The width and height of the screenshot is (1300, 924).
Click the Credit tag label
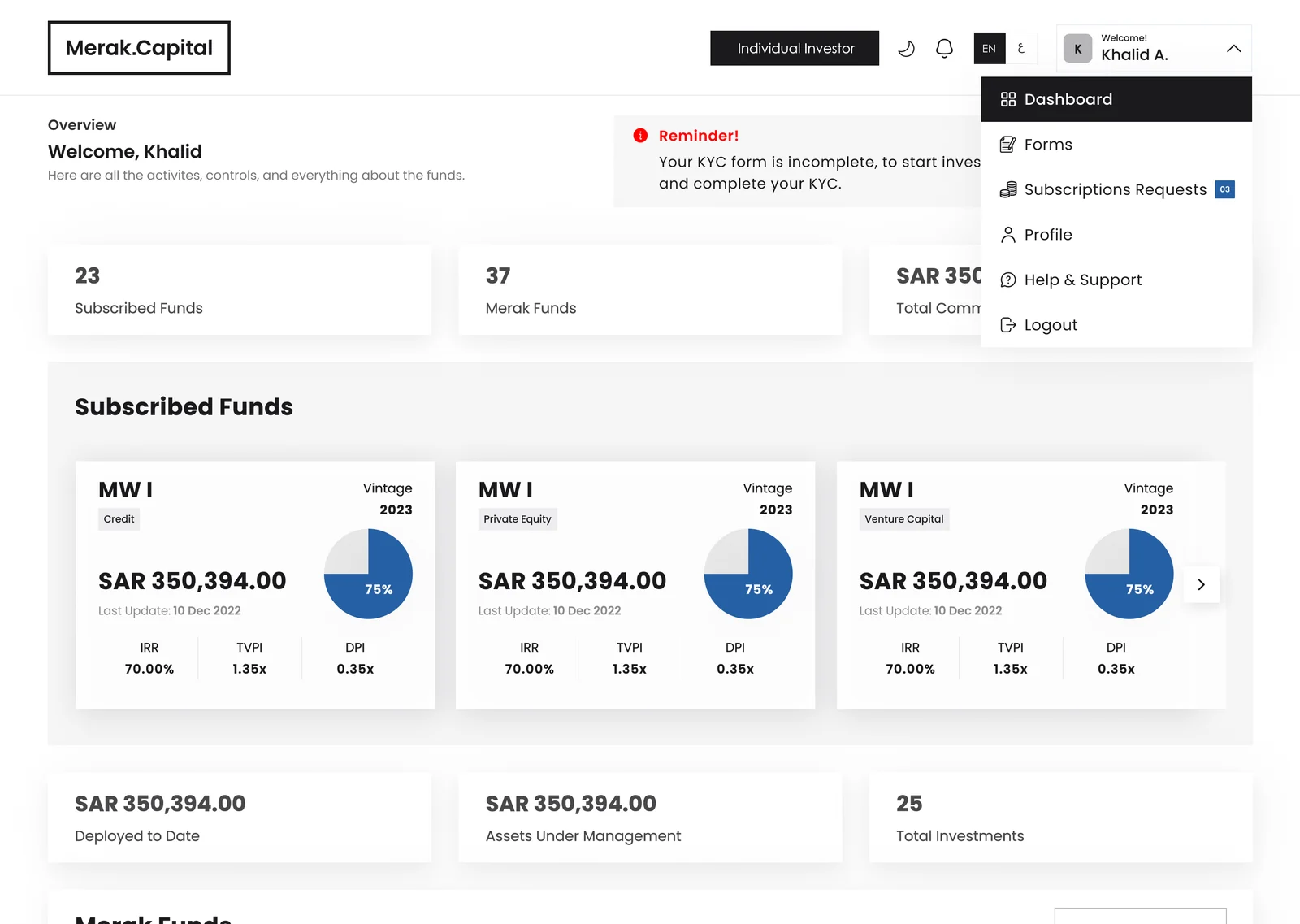pos(119,519)
